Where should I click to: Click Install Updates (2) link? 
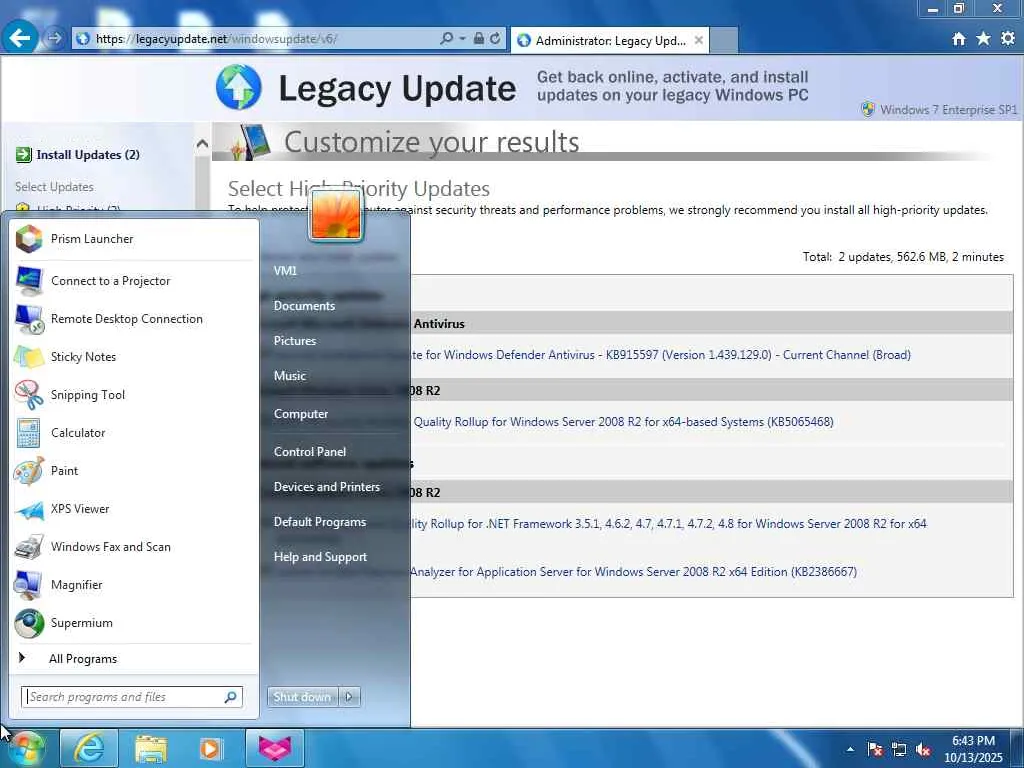click(88, 155)
